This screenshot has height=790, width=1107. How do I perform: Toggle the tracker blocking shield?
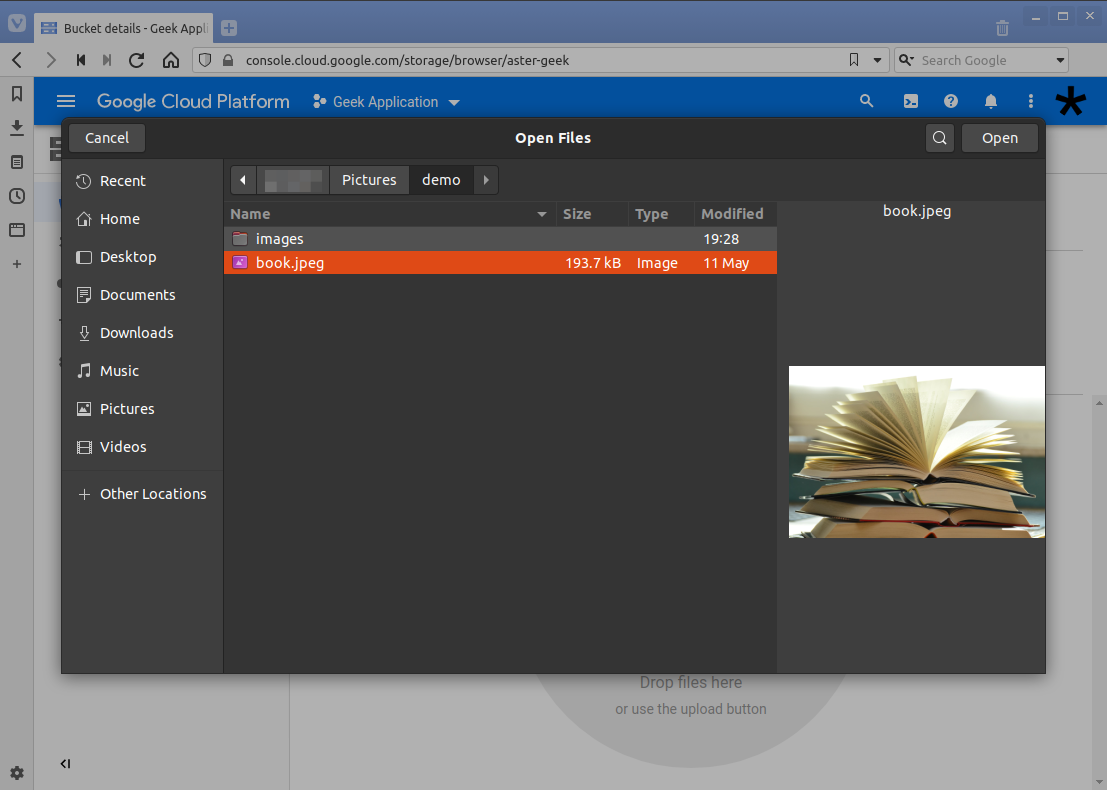tap(206, 60)
